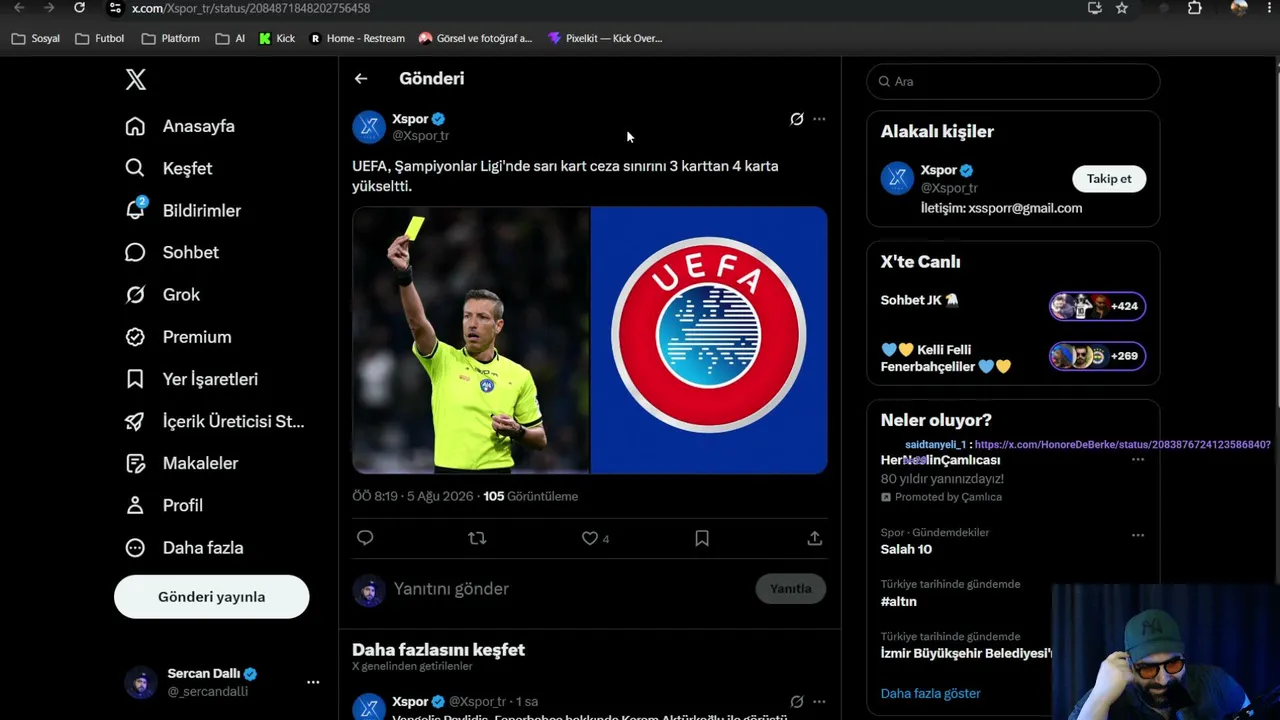Open İçerik Üreticisi Studio
The image size is (1280, 720).
pyautogui.click(x=214, y=421)
